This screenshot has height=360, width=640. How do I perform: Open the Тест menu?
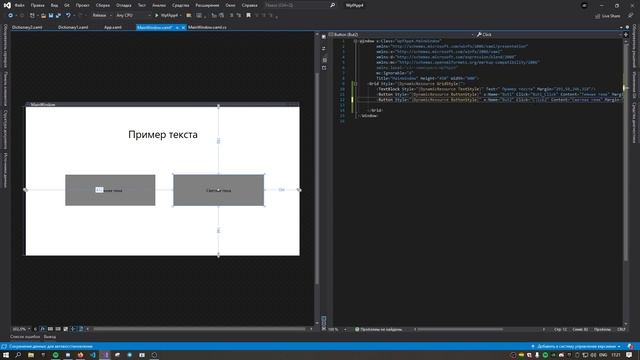pyautogui.click(x=142, y=5)
